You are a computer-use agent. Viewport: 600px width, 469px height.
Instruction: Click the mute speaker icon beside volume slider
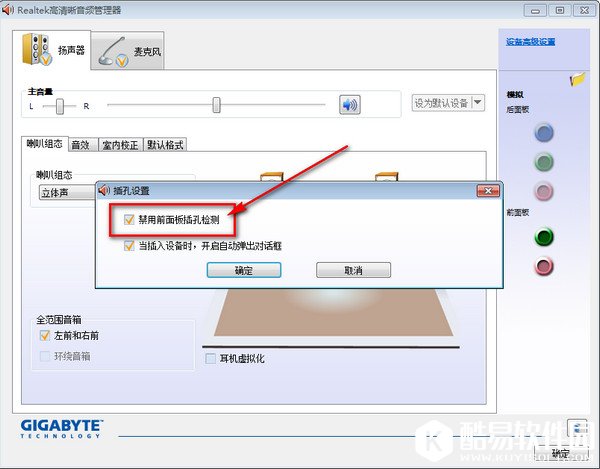click(349, 105)
